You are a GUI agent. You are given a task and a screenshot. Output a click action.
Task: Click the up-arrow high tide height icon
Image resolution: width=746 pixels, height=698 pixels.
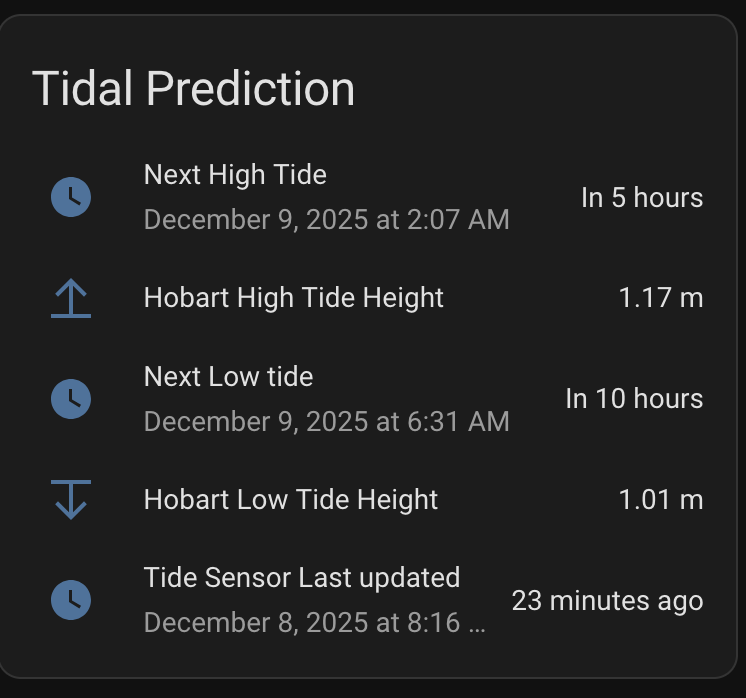click(x=71, y=298)
